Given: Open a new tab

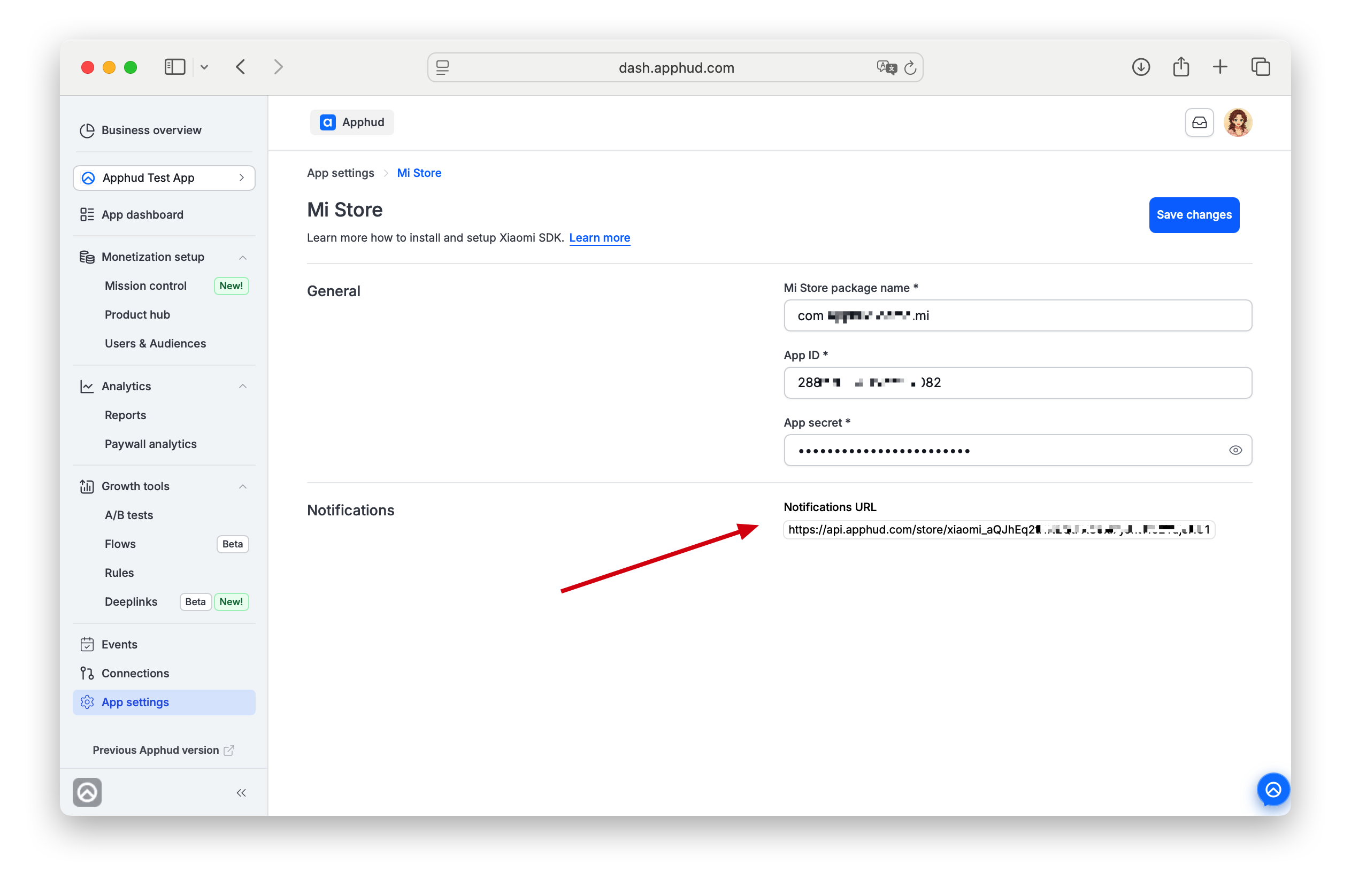Looking at the screenshot, I should point(1220,67).
